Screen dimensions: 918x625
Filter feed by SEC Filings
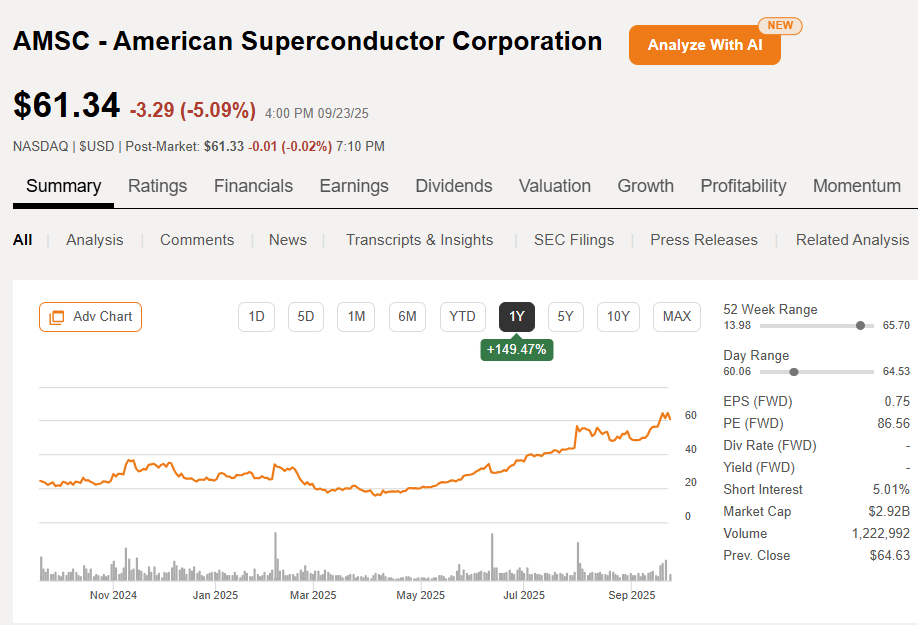pos(574,240)
